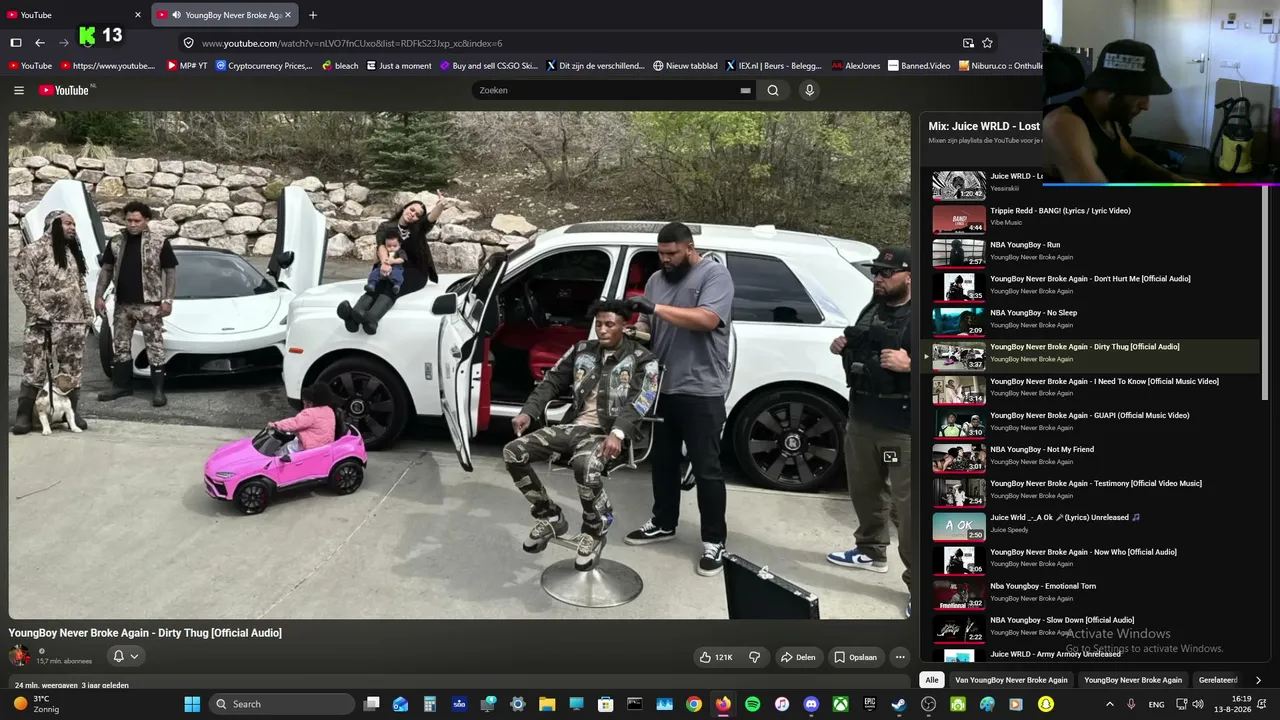Open Google Chrome from the taskbar
1280x720 pixels.
[x=693, y=704]
